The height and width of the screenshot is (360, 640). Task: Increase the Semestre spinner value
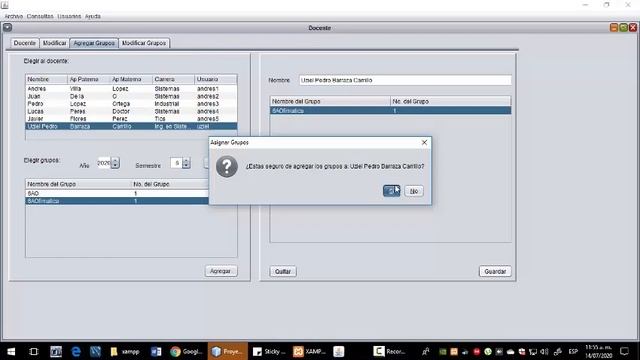[x=186, y=160]
